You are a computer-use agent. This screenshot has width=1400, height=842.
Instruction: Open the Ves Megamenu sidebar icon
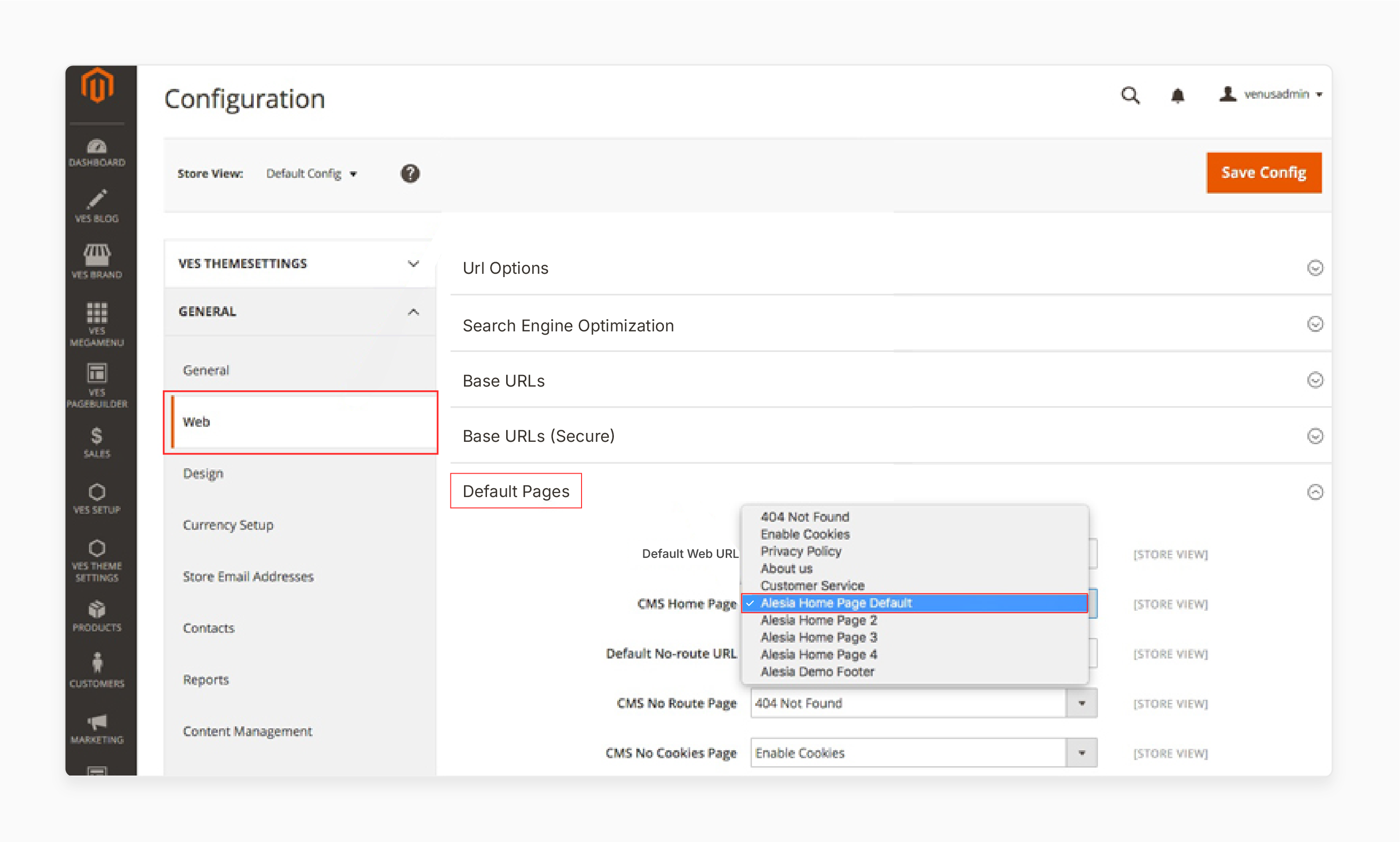click(97, 324)
